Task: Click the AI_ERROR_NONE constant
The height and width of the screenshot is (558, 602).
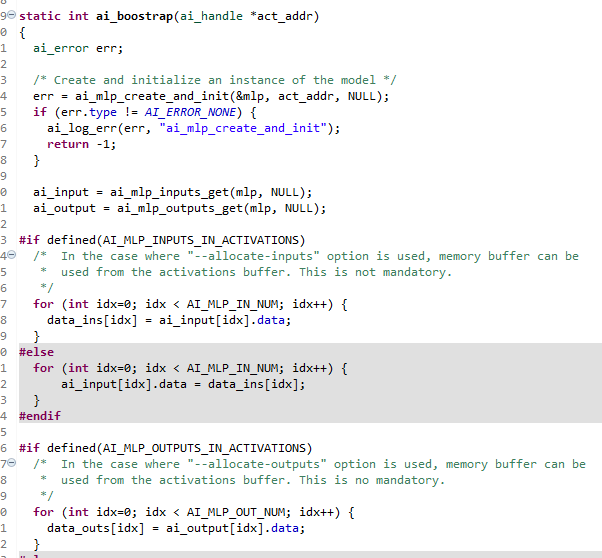Action: click(x=190, y=113)
